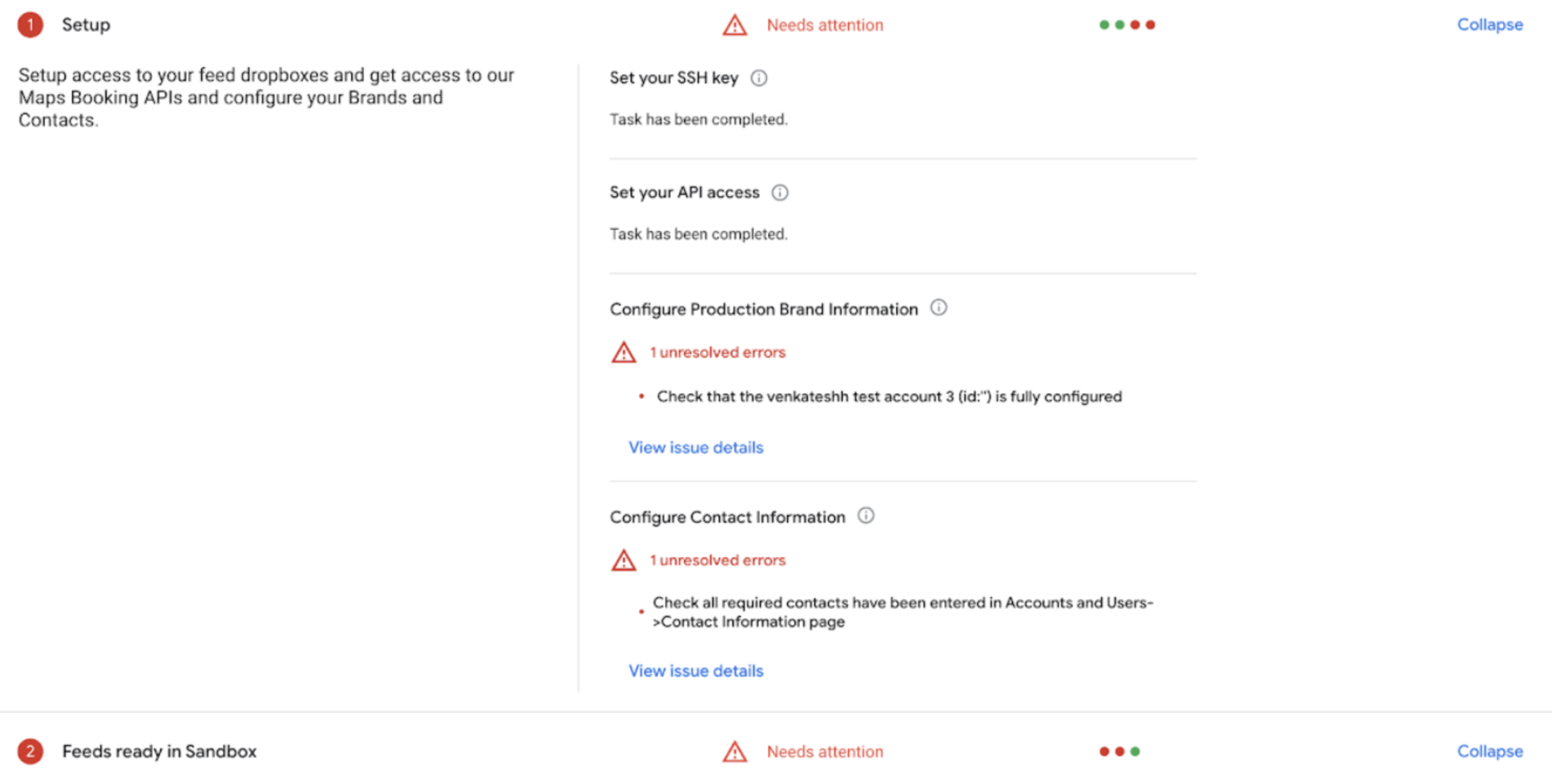Click the Setup section header title

[86, 25]
